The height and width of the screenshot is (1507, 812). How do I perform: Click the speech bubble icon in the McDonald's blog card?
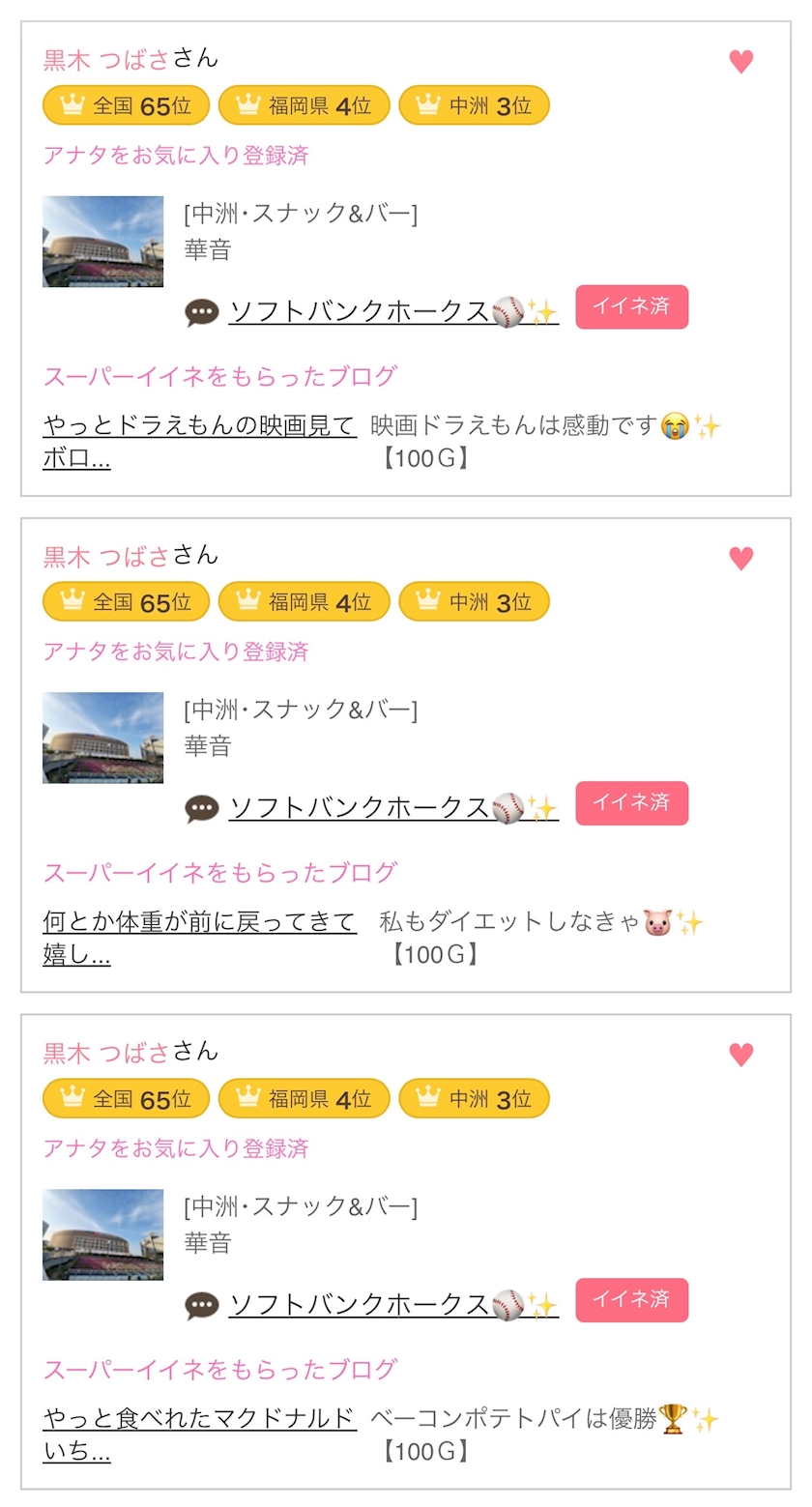pos(202,1305)
